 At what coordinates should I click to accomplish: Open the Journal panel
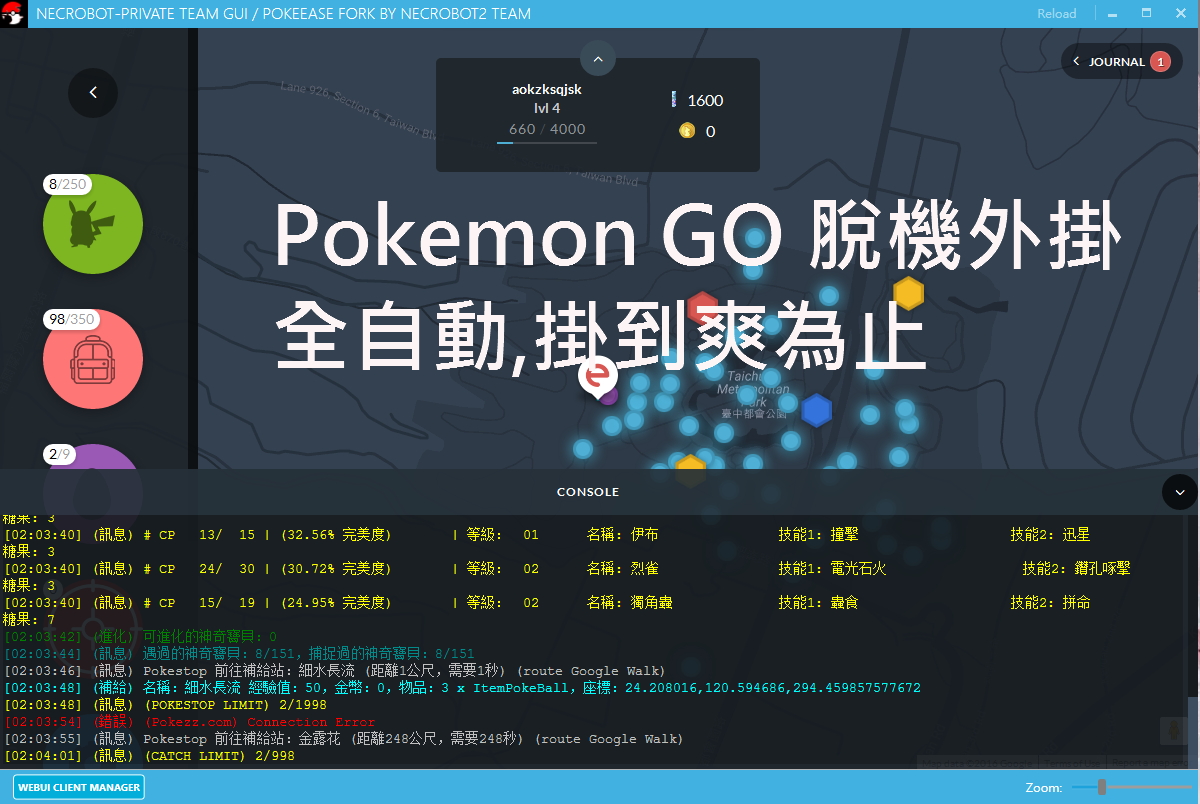click(x=1119, y=61)
